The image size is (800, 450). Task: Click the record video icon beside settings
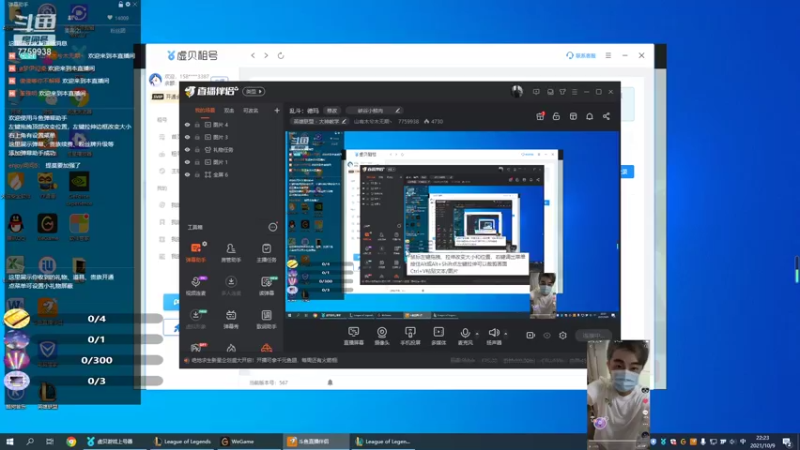click(x=531, y=335)
